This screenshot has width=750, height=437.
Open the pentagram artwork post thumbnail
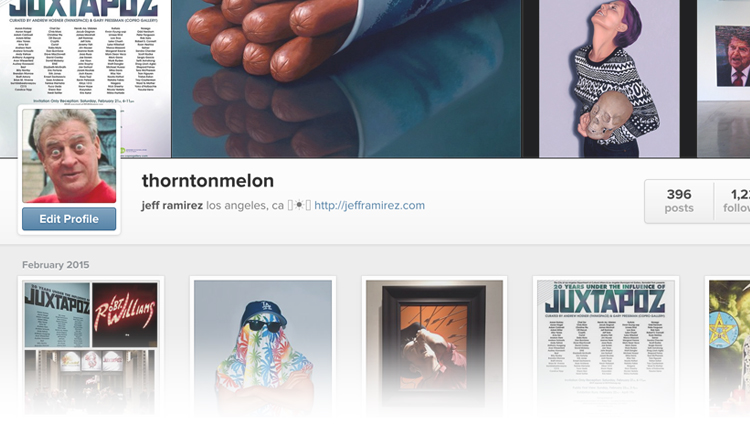pyautogui.click(x=729, y=347)
